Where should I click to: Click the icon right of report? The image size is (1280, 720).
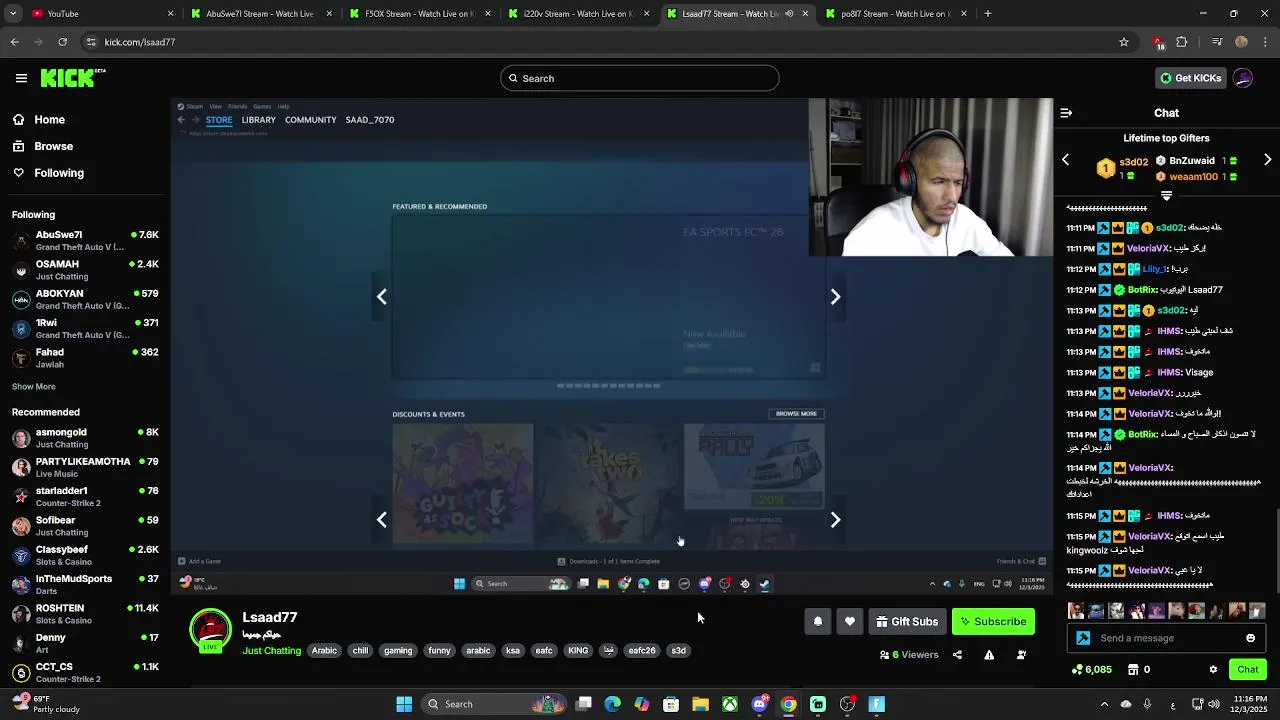click(1021, 655)
